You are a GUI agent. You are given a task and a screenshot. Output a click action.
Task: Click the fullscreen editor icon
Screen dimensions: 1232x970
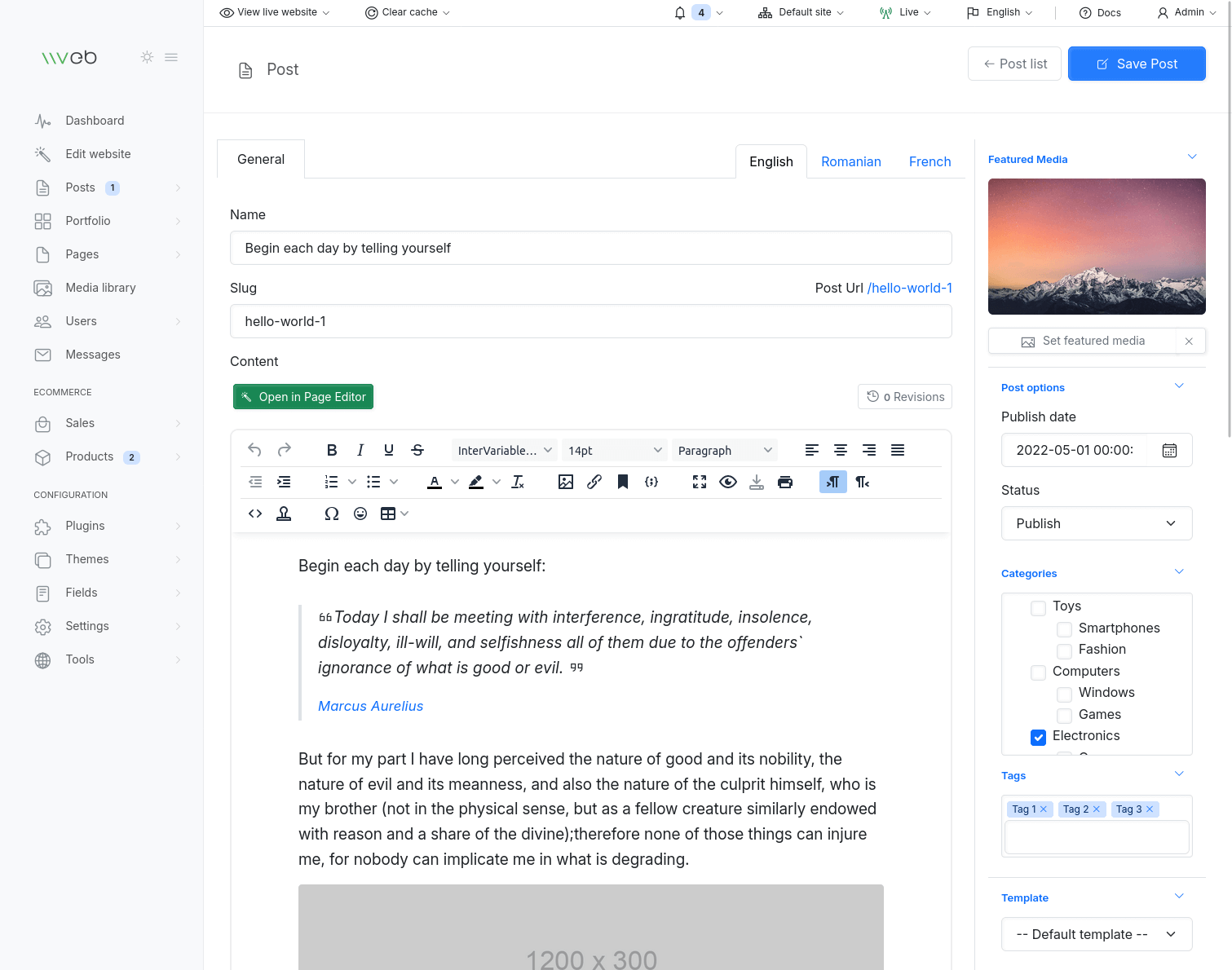tap(700, 482)
